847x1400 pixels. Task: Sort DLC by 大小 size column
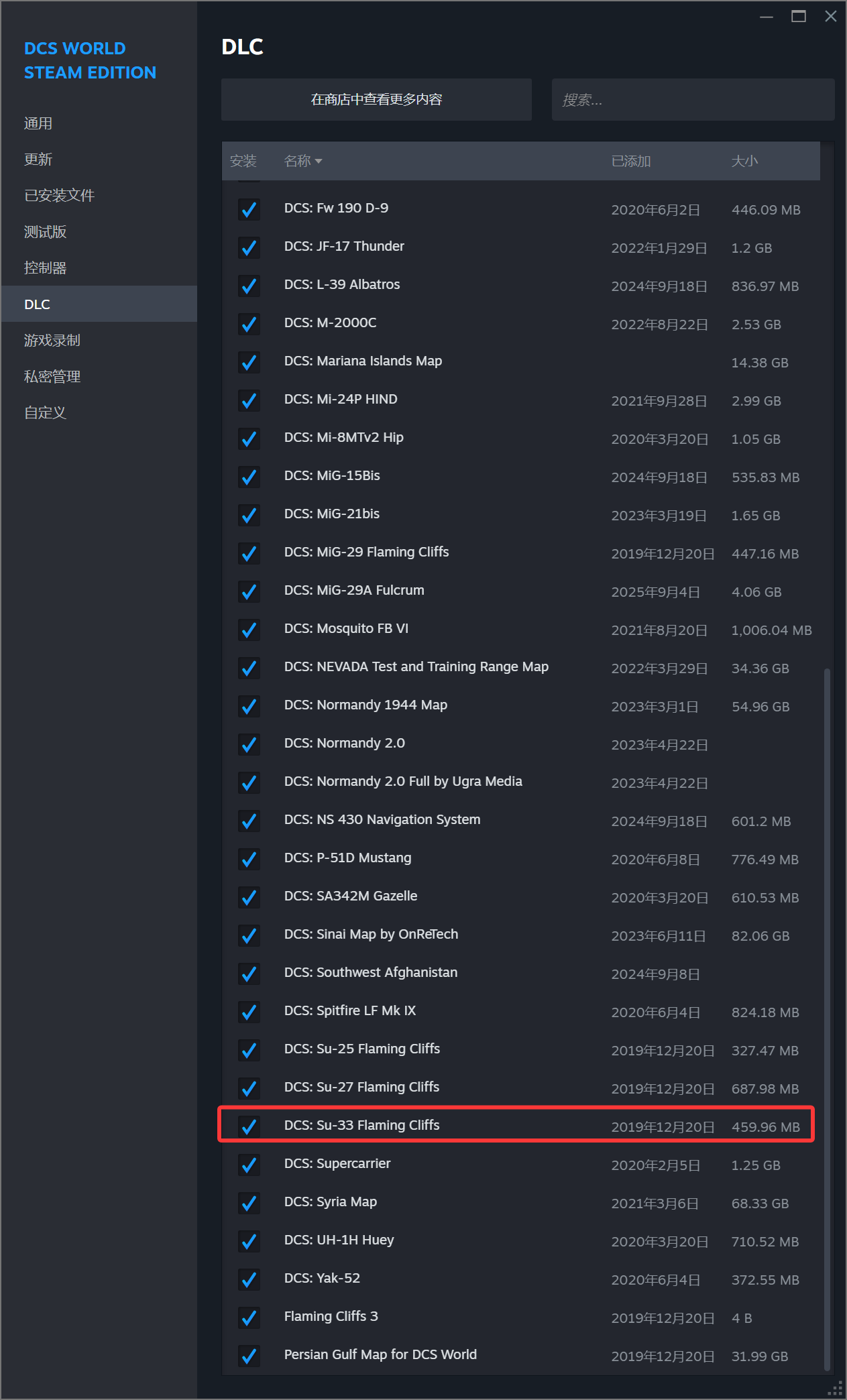click(x=744, y=161)
